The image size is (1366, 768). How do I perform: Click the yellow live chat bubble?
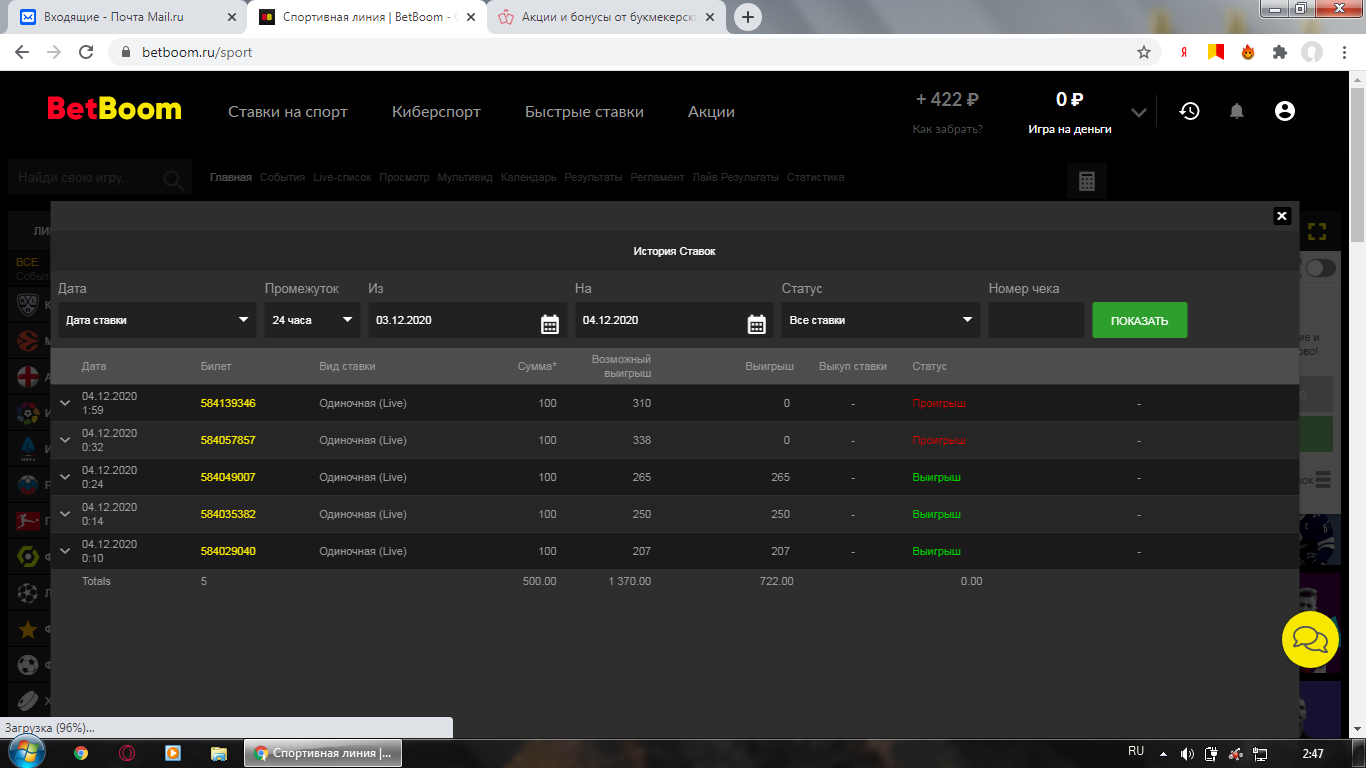coord(1310,639)
